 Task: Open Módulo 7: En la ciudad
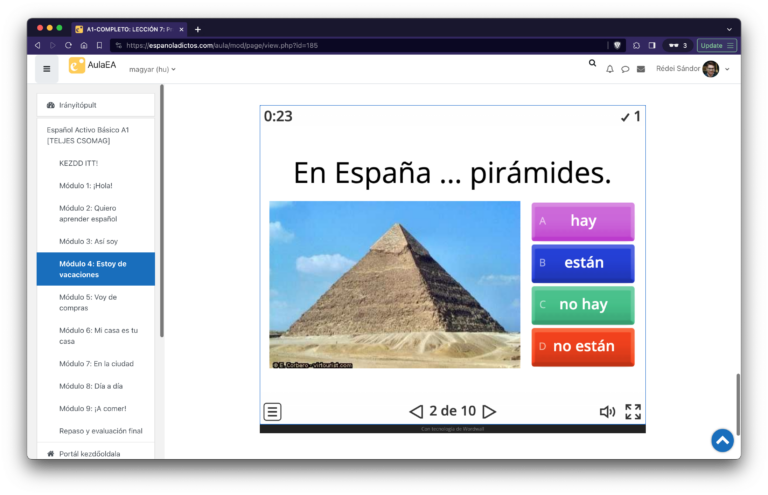point(96,364)
